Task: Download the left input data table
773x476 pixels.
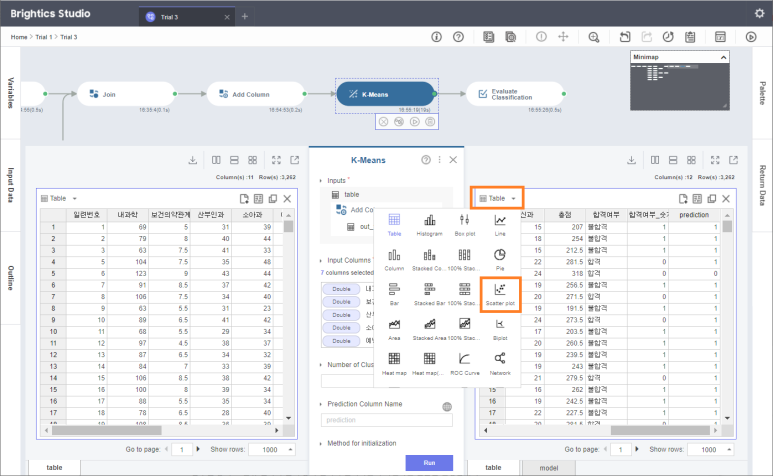Action: click(x=193, y=160)
